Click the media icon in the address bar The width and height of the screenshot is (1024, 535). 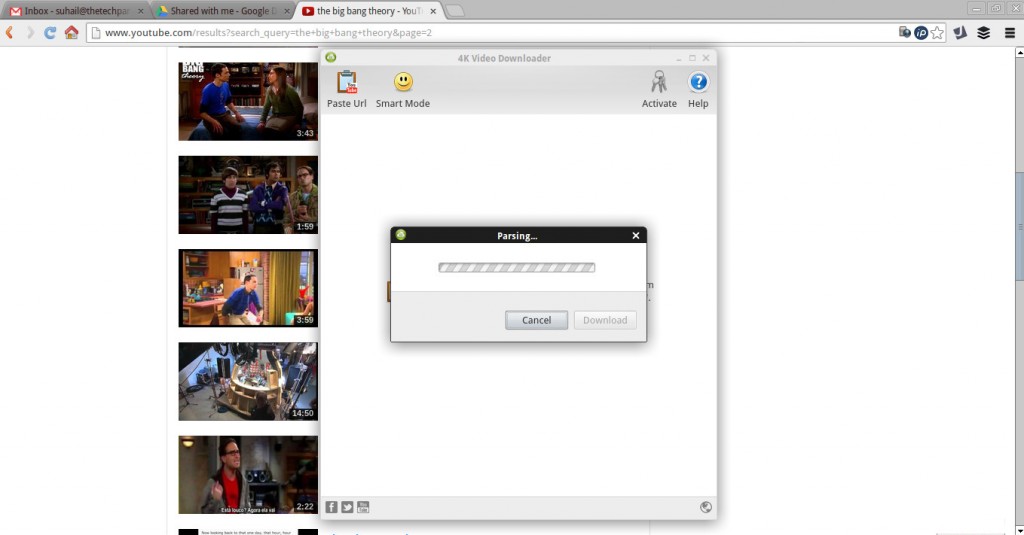pos(904,32)
